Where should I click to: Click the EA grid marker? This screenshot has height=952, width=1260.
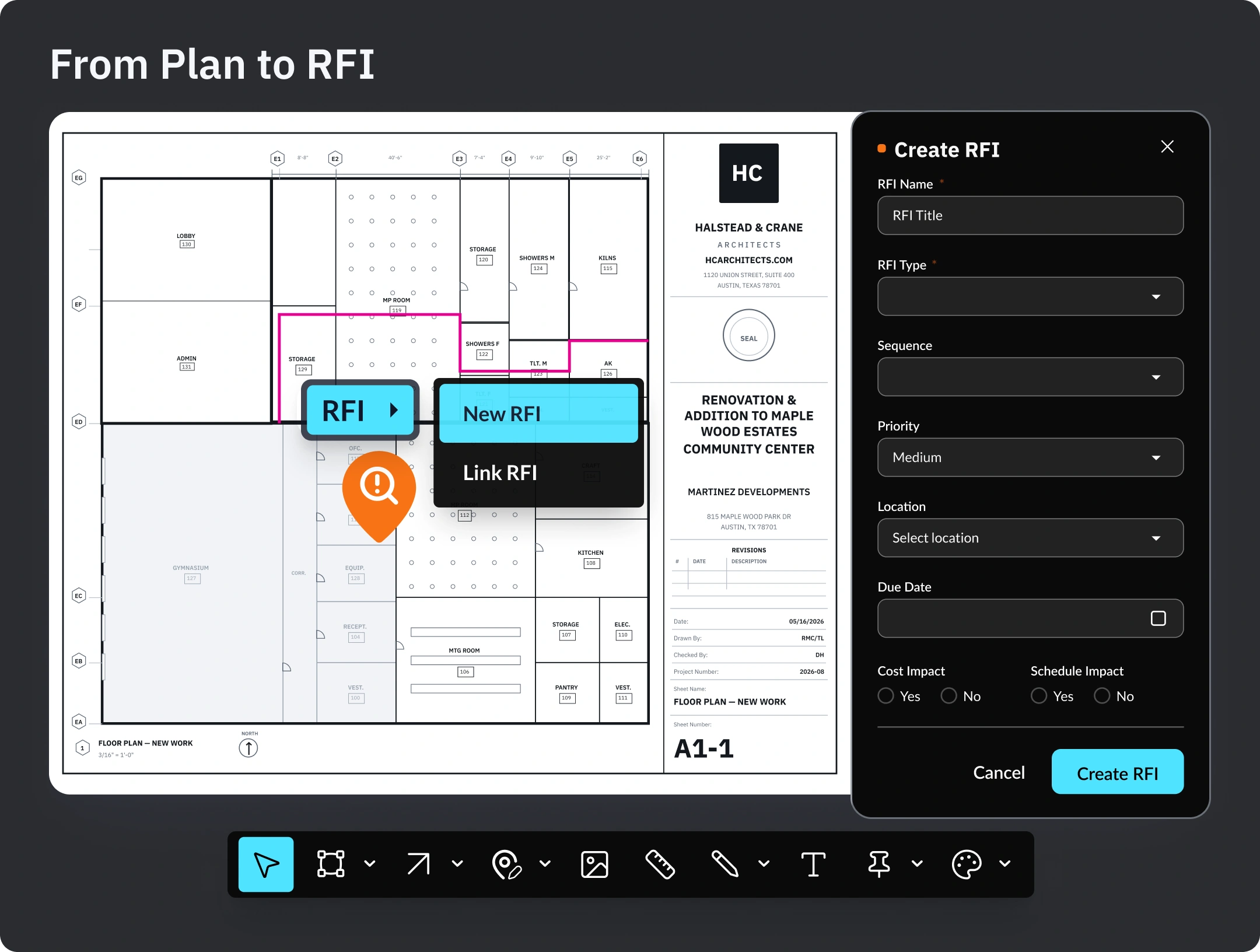coord(79,722)
